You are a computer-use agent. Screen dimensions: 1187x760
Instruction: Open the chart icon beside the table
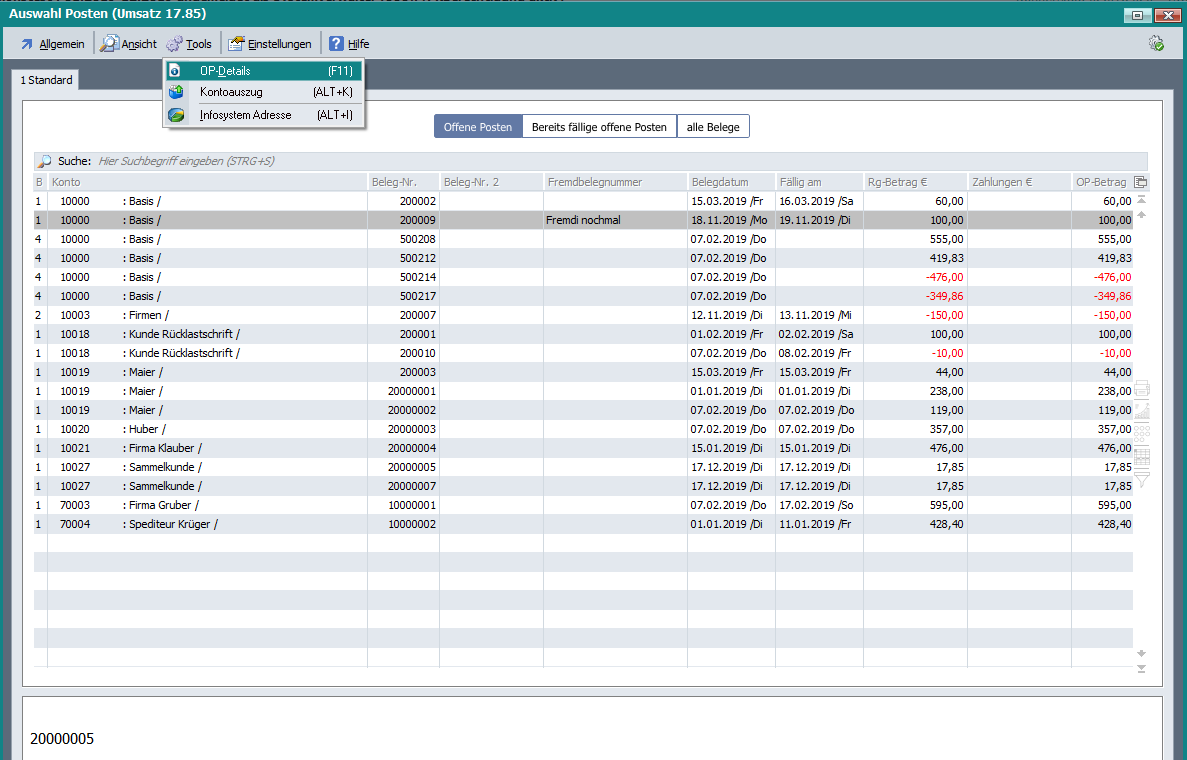1142,410
